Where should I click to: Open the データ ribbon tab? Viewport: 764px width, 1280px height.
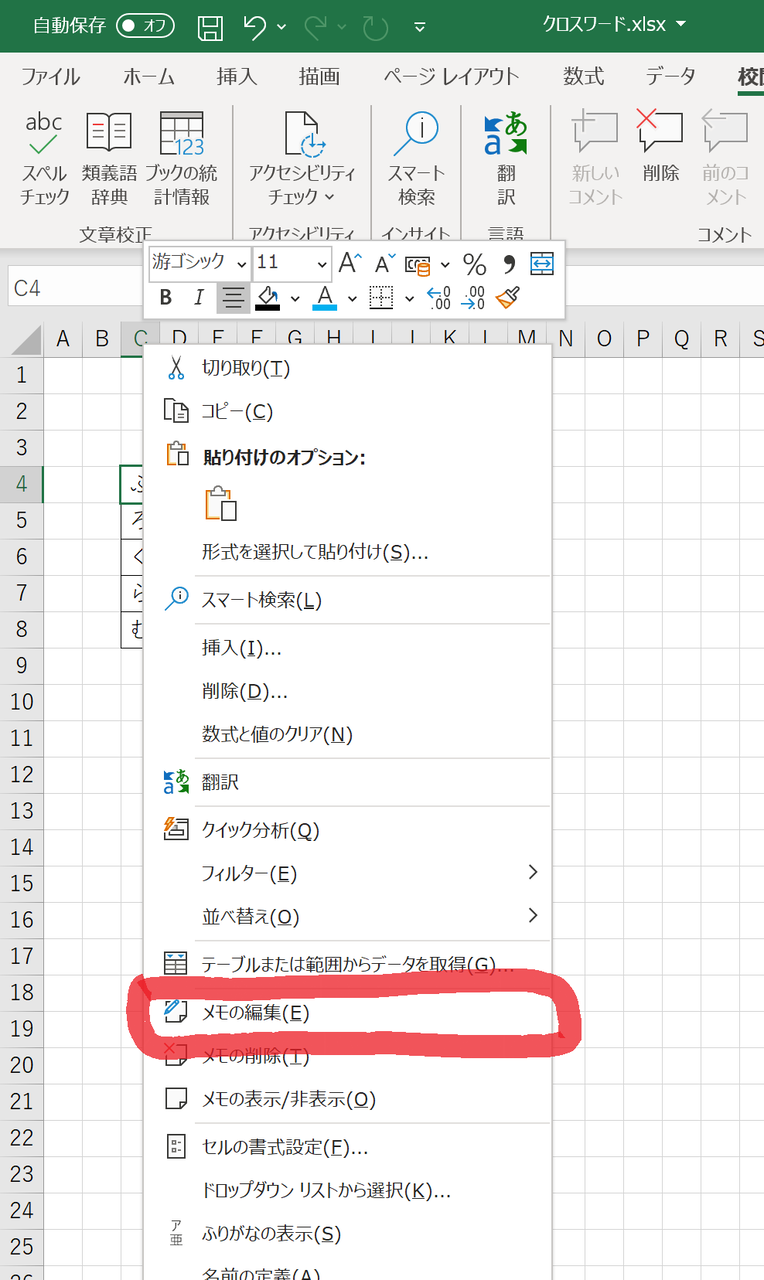click(671, 77)
